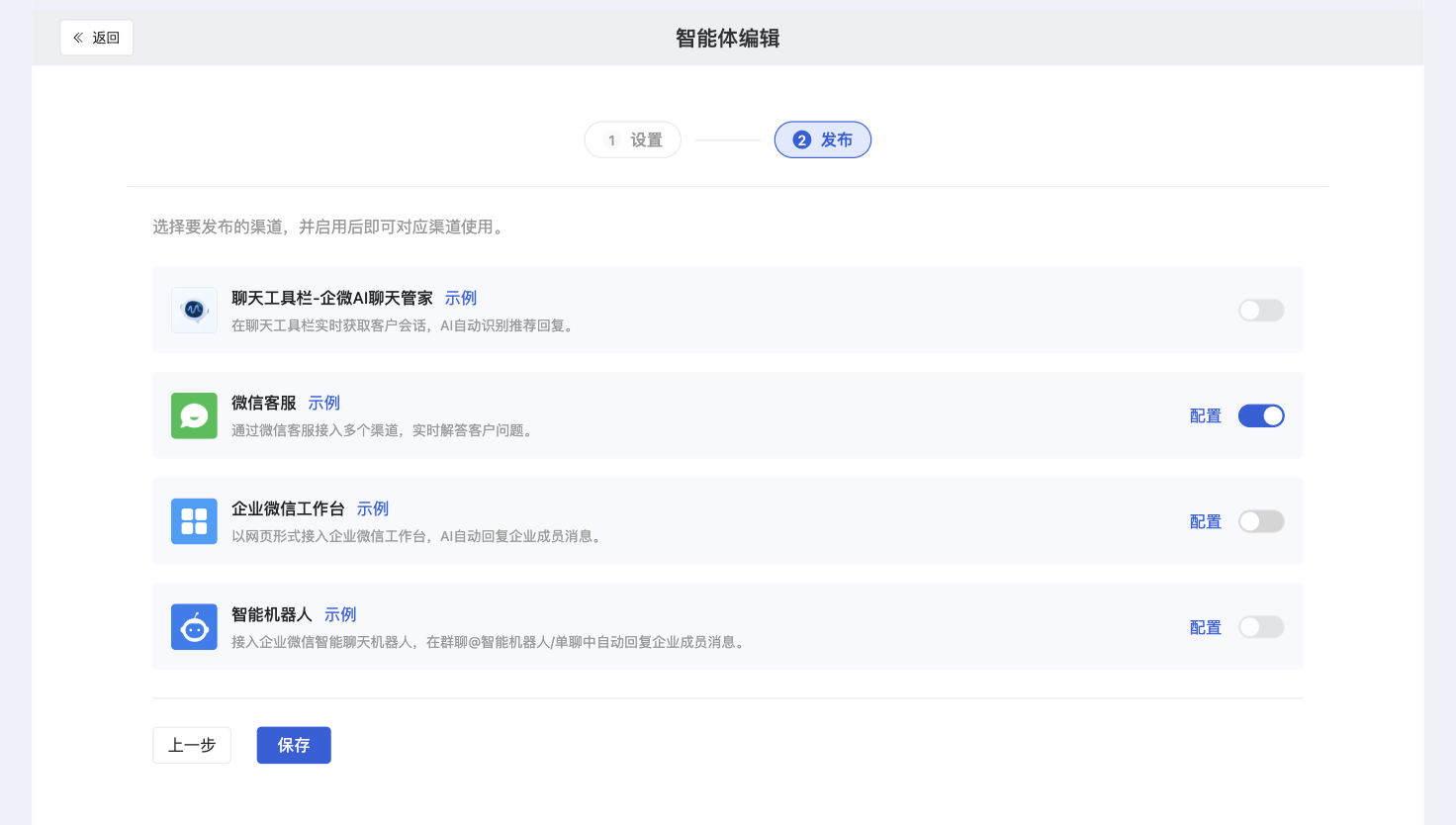
Task: Go to step 1 设置
Action: tap(633, 139)
